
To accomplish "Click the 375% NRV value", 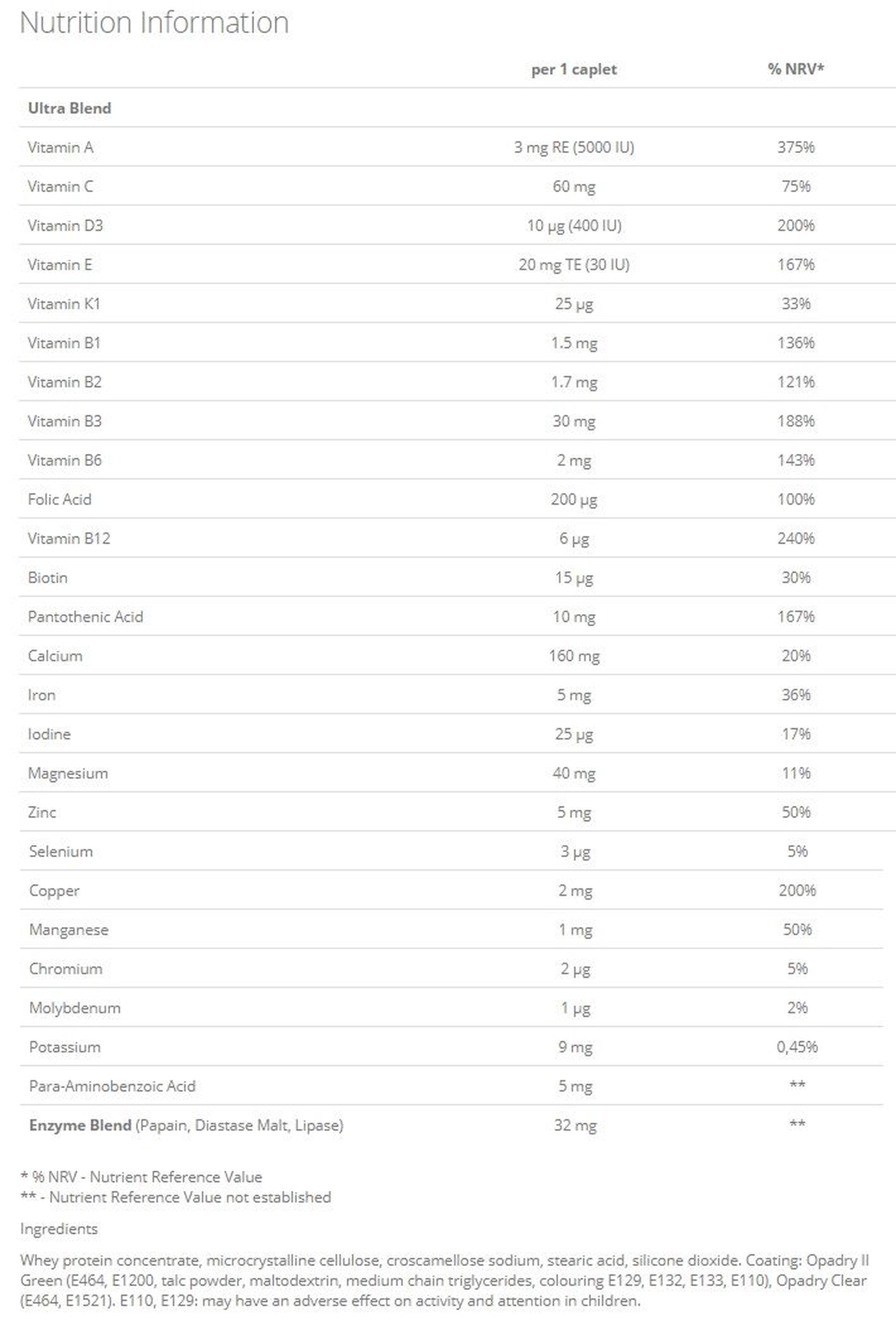I will click(796, 147).
